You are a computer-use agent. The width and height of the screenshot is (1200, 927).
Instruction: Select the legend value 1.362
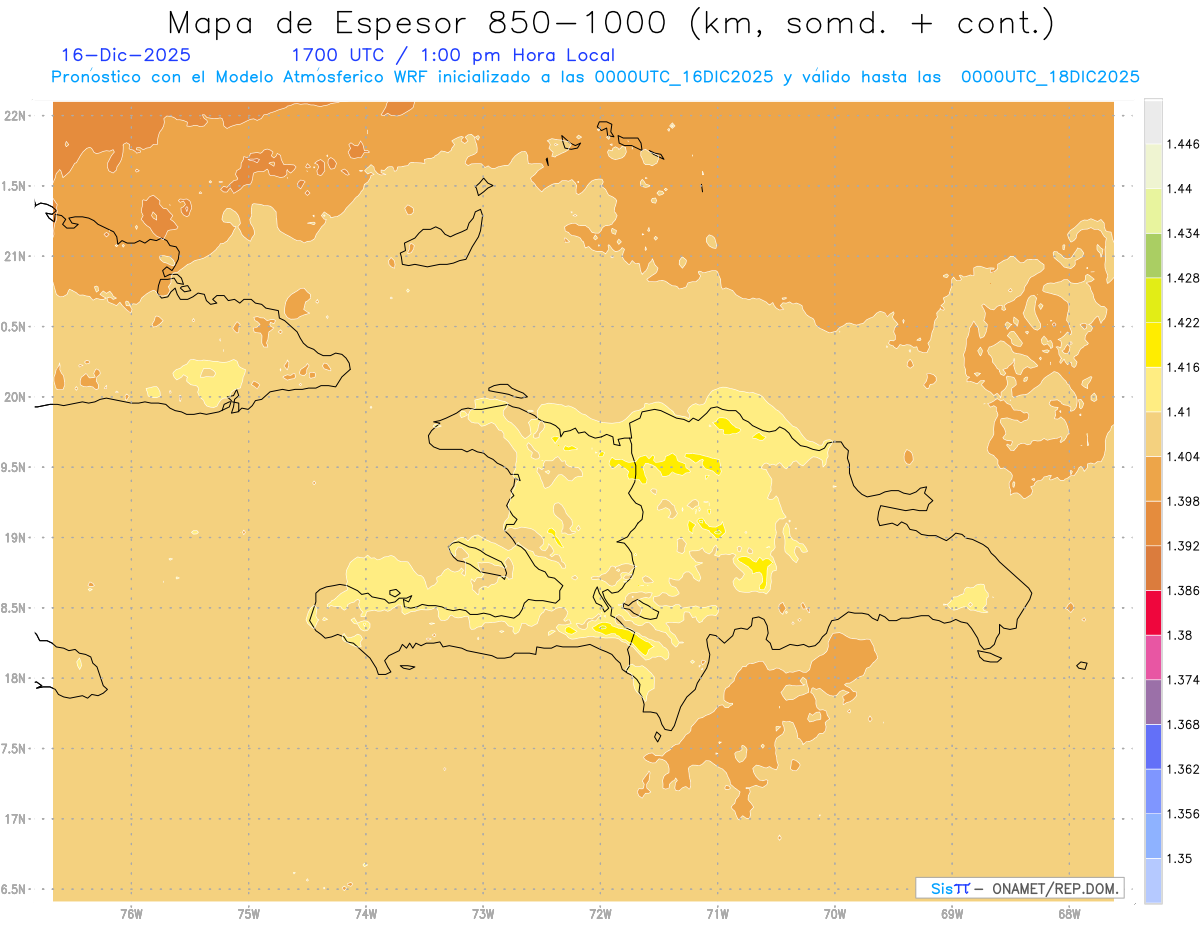click(1182, 769)
